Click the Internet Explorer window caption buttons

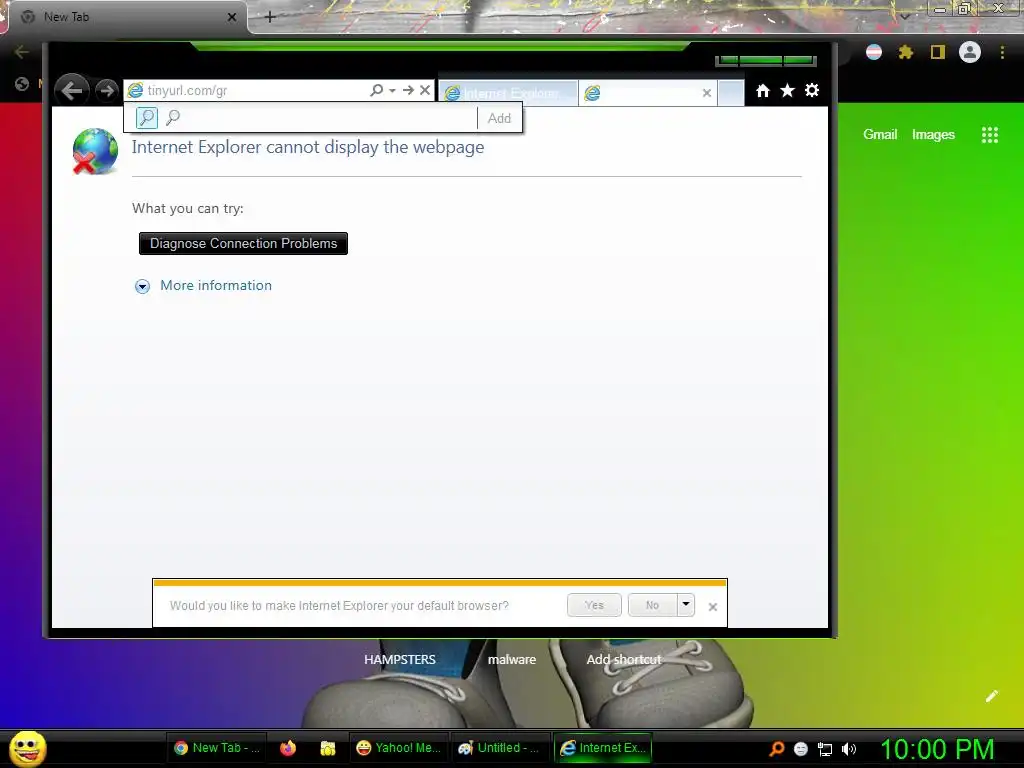[766, 61]
